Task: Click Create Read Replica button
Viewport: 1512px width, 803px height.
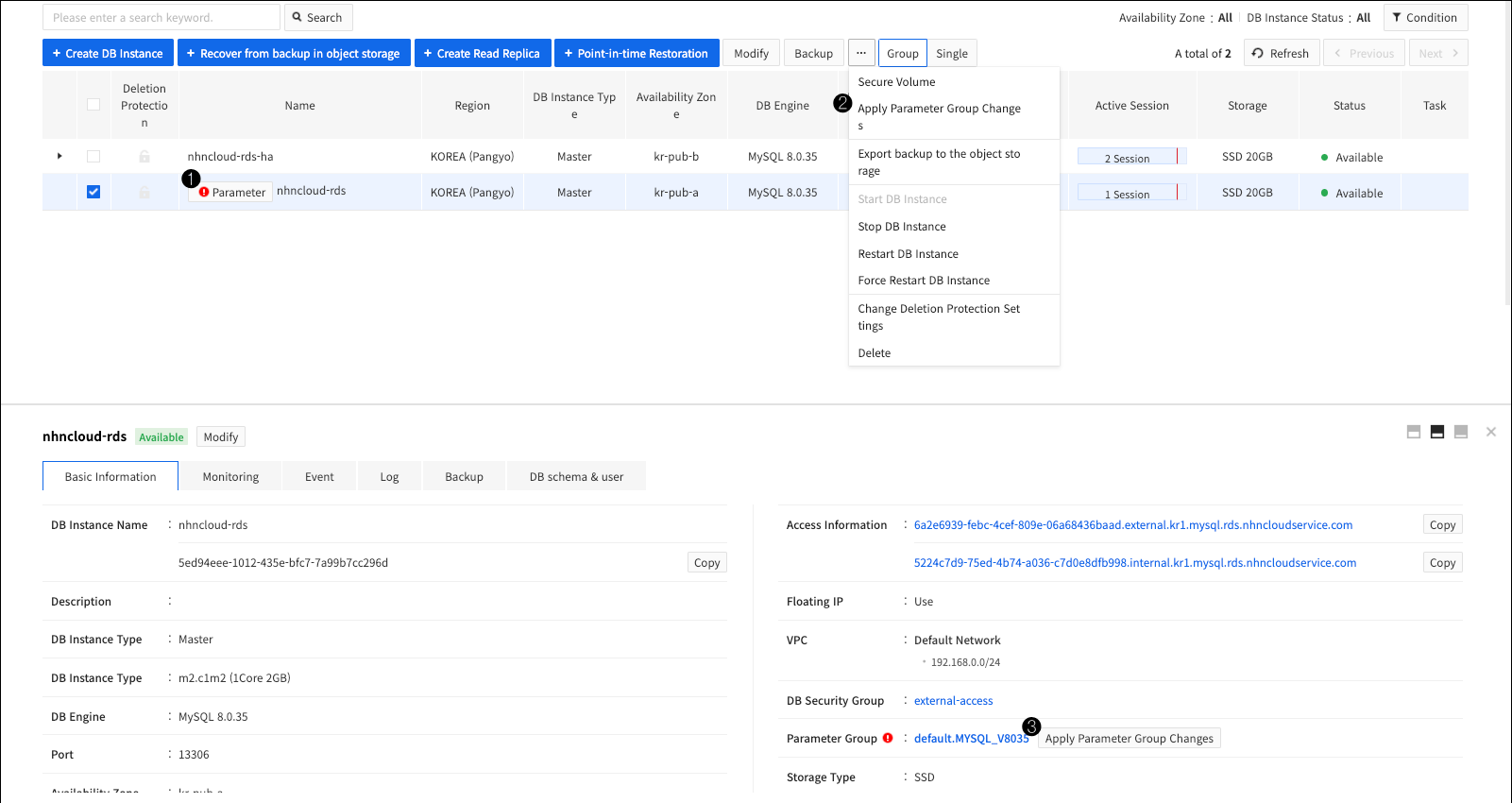Action: pos(482,53)
